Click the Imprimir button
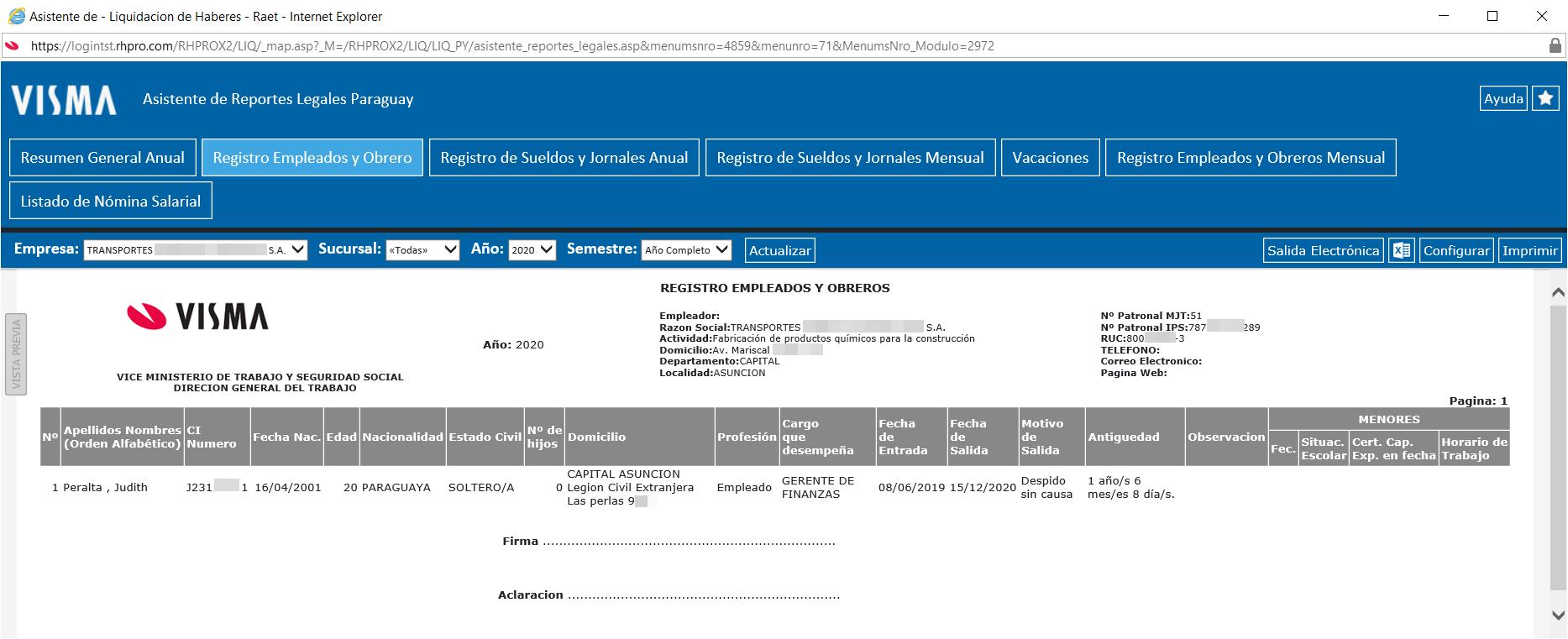 tap(1530, 250)
